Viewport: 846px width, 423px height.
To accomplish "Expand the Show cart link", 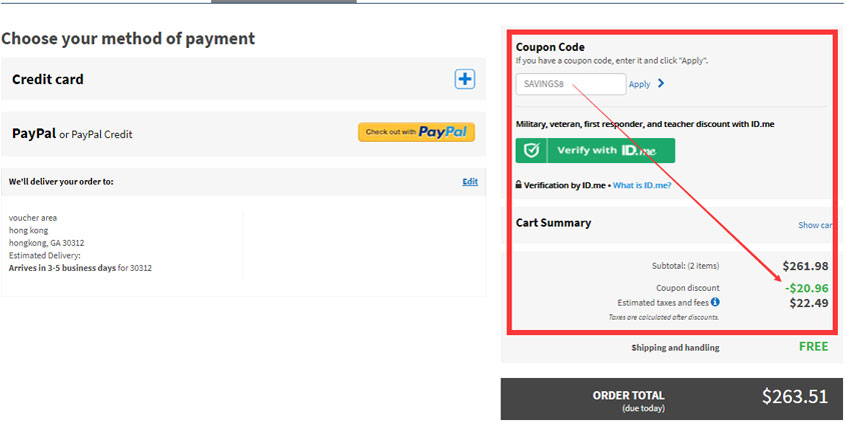I will [814, 225].
